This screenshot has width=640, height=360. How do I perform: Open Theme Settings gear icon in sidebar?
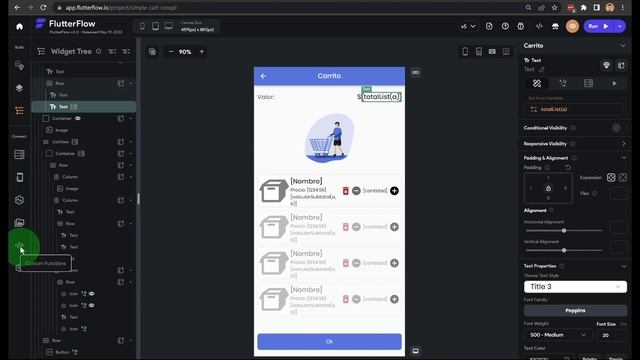click(19, 200)
